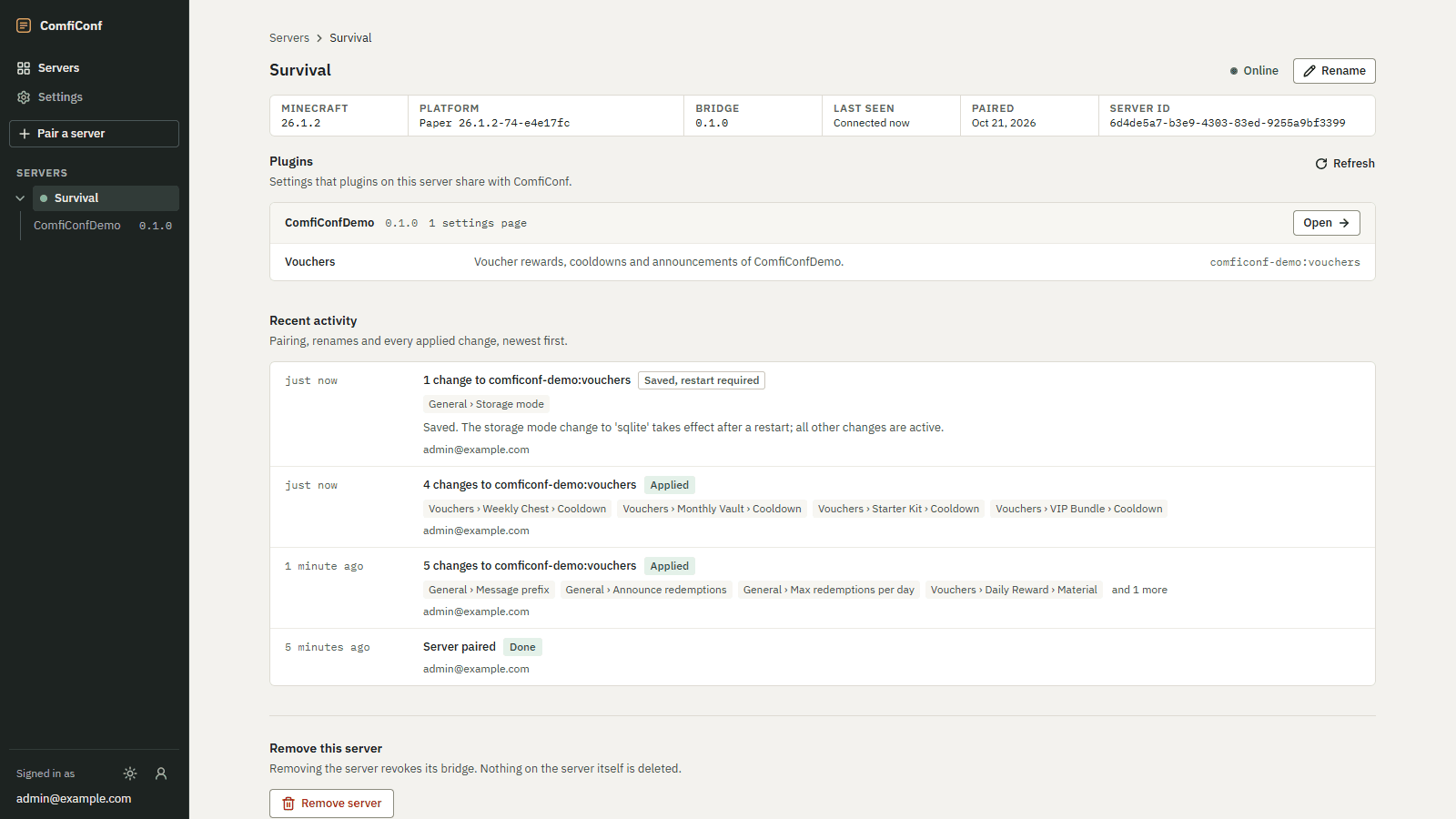
Task: Click Vouchers › VIP Bundle › Cooldown tag
Action: tap(1079, 509)
